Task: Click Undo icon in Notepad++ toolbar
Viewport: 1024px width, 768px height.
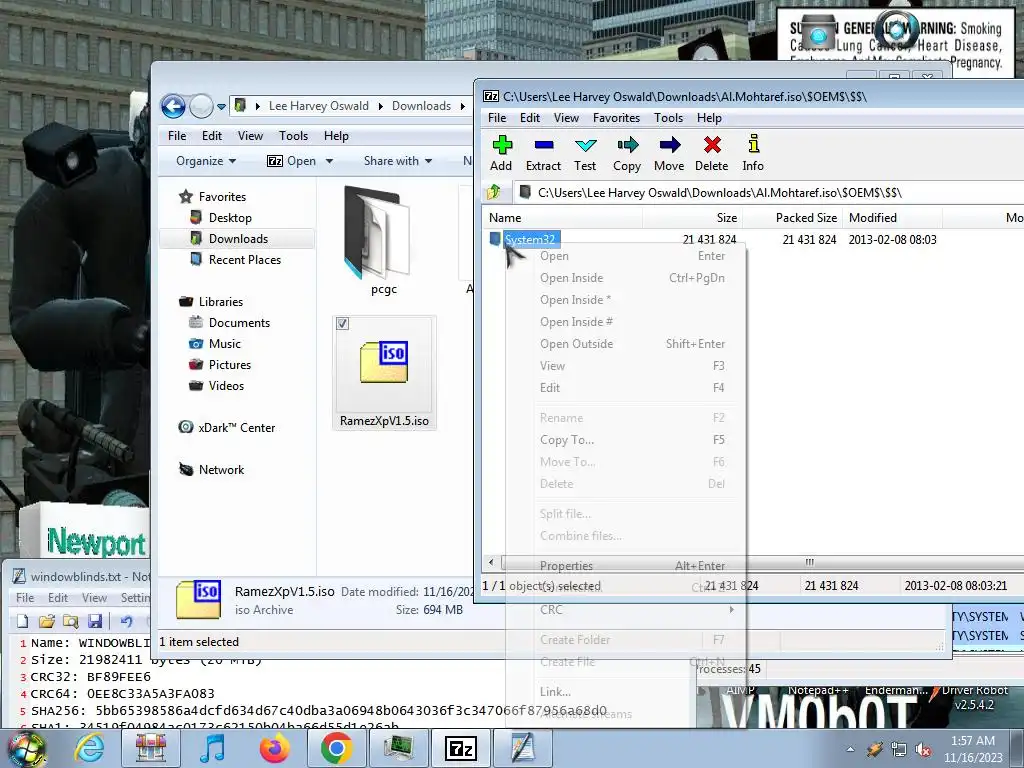Action: tap(126, 620)
